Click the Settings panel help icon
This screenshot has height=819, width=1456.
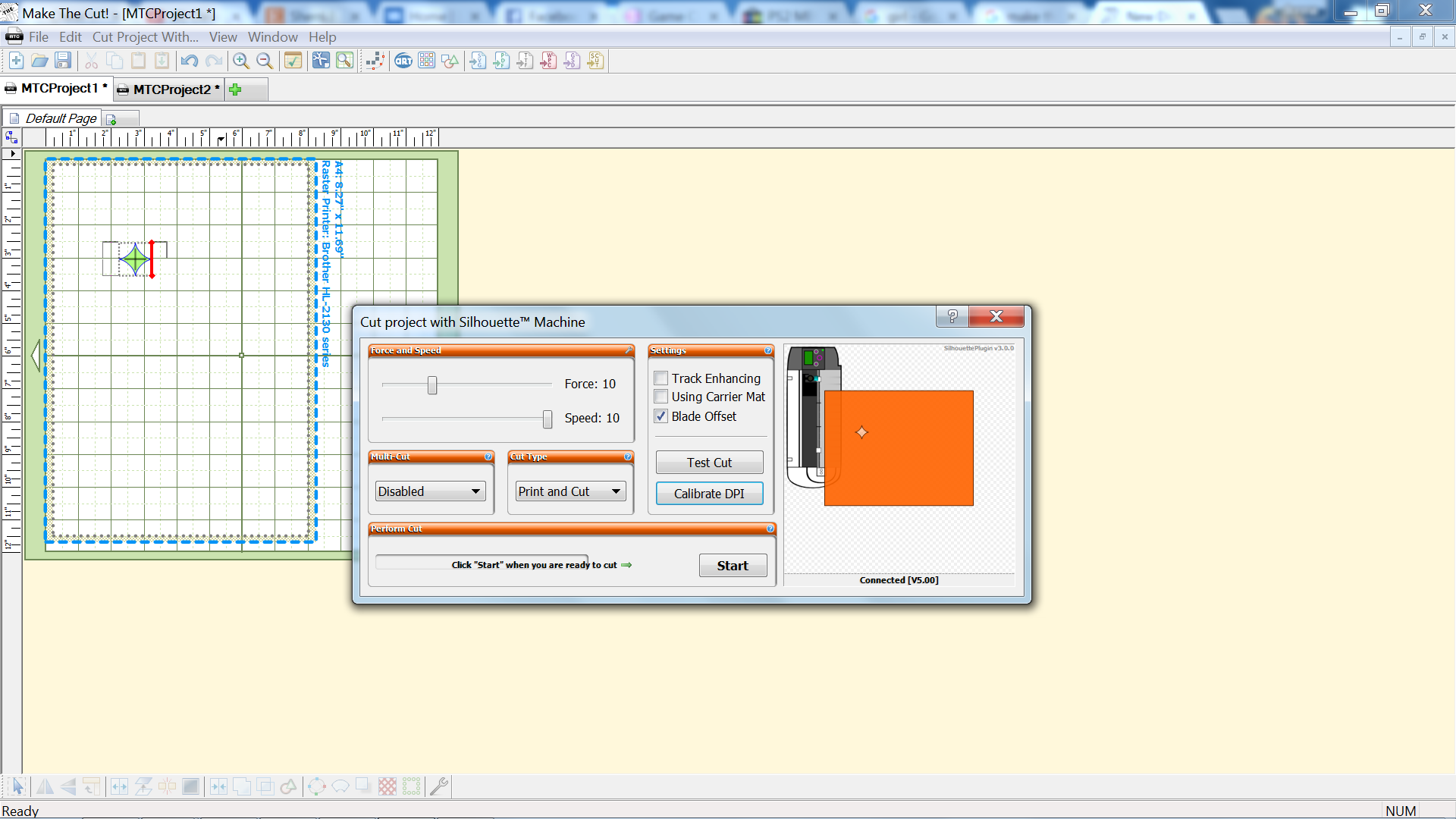768,350
